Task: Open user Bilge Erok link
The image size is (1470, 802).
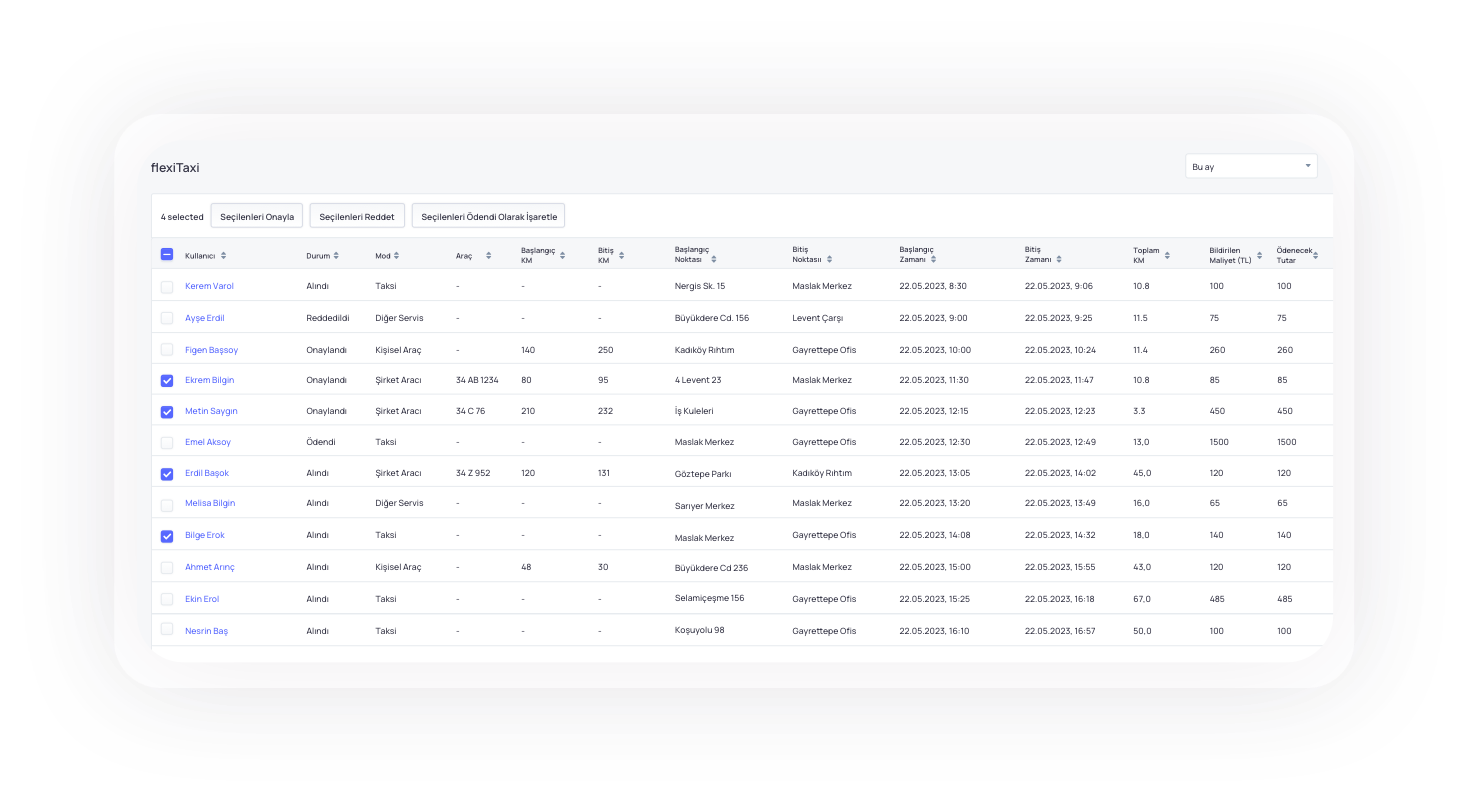Action: coord(205,535)
